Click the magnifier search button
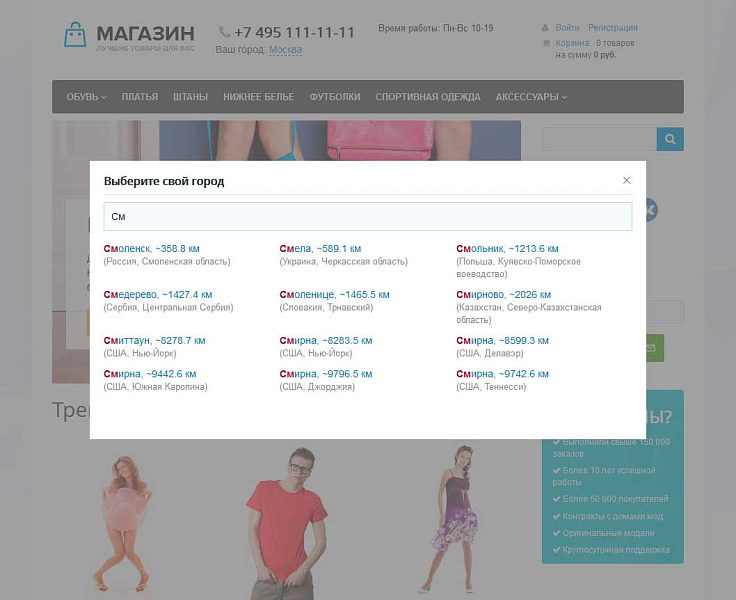Image resolution: width=736 pixels, height=600 pixels. click(x=670, y=139)
